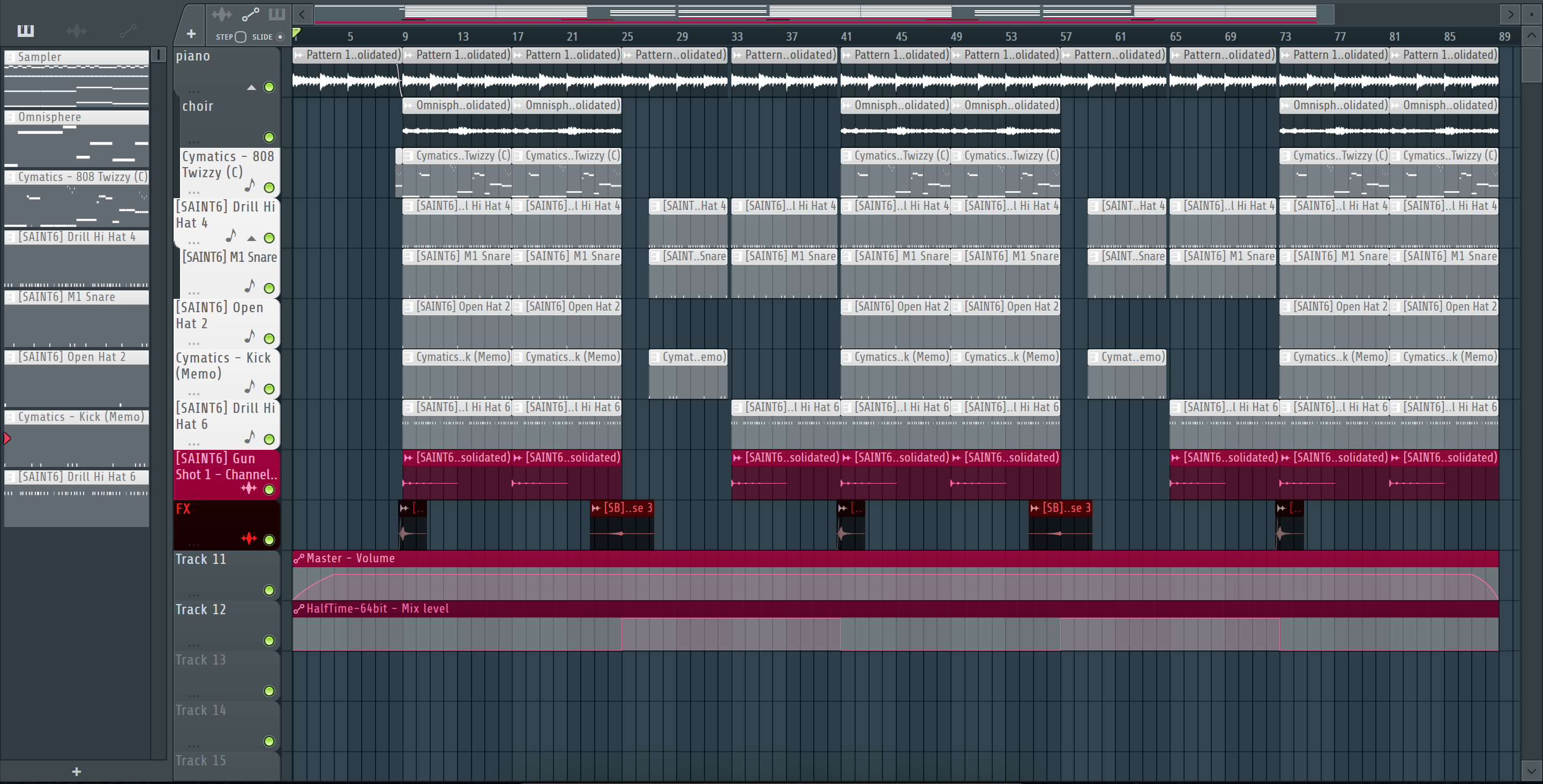Select pattern clip focus piano icon

pyautogui.click(x=277, y=14)
